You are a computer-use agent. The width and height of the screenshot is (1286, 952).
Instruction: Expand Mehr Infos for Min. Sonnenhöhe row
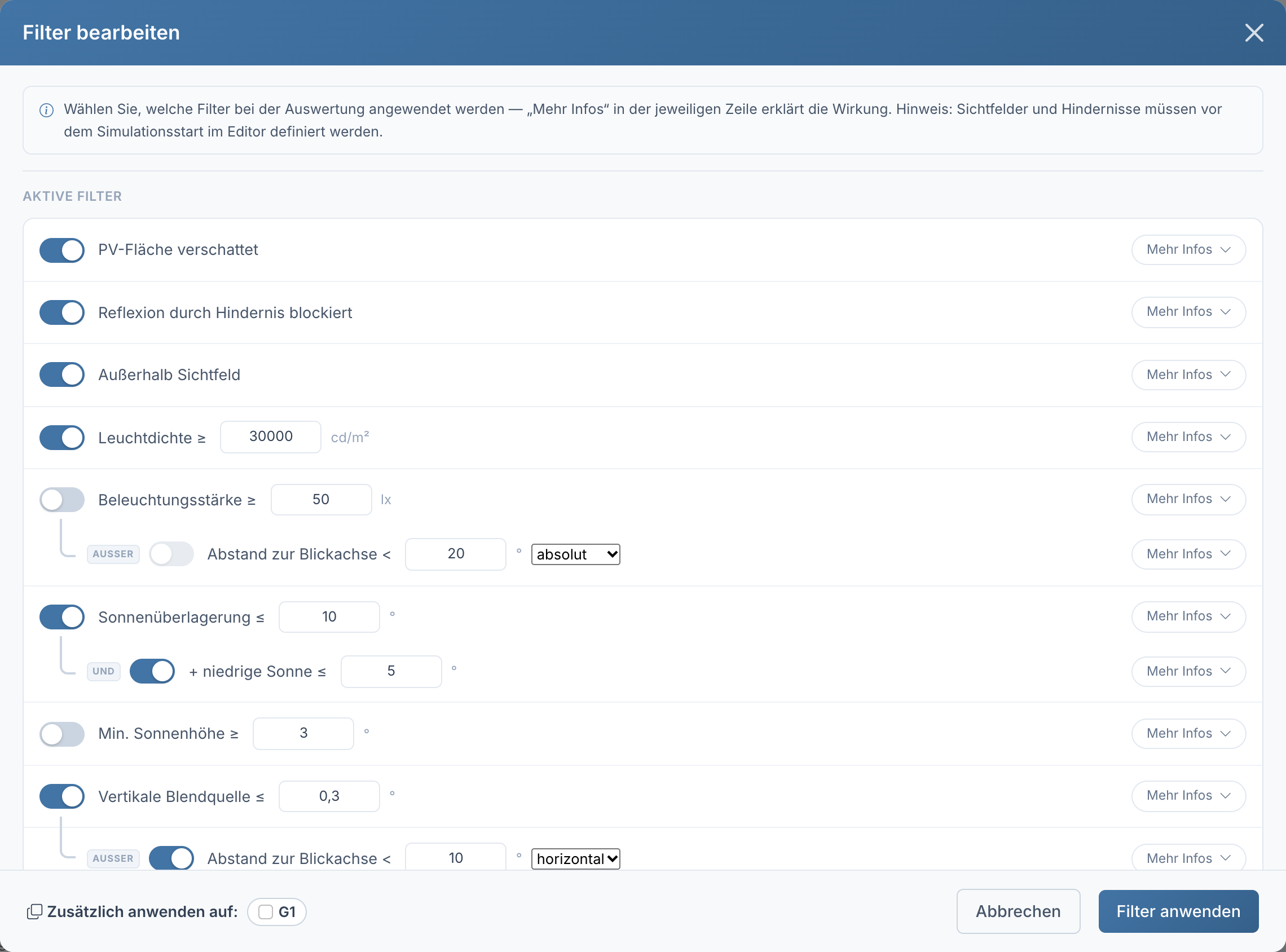(x=1188, y=734)
